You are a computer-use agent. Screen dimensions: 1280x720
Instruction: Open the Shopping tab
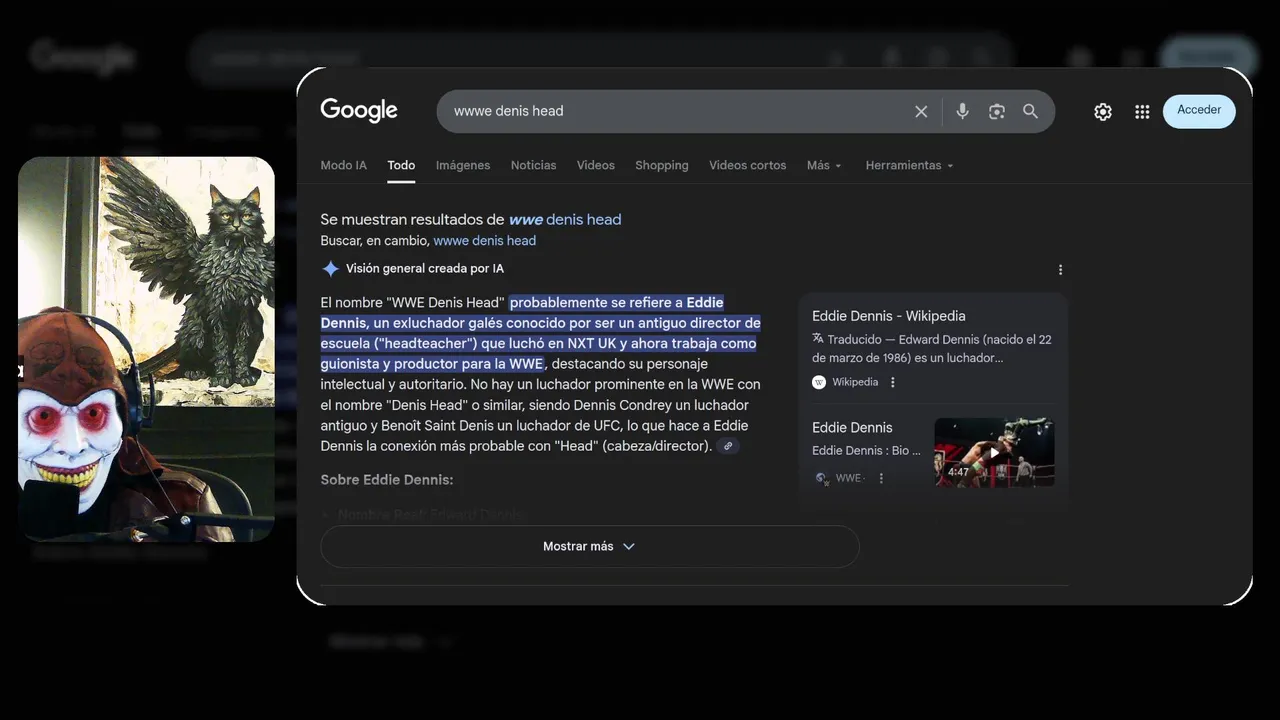pyautogui.click(x=662, y=165)
